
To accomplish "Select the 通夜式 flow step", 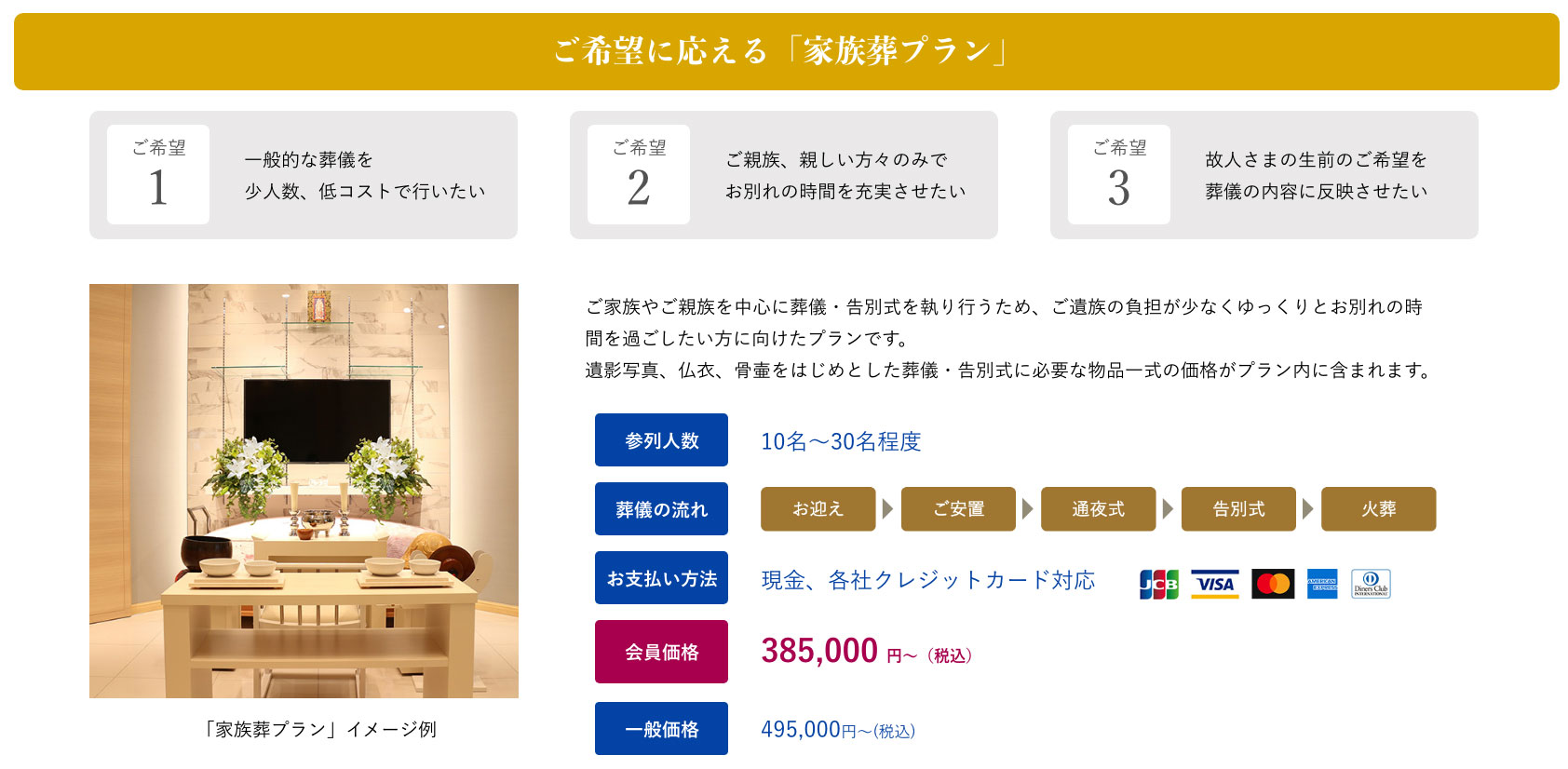I will pos(1098,509).
